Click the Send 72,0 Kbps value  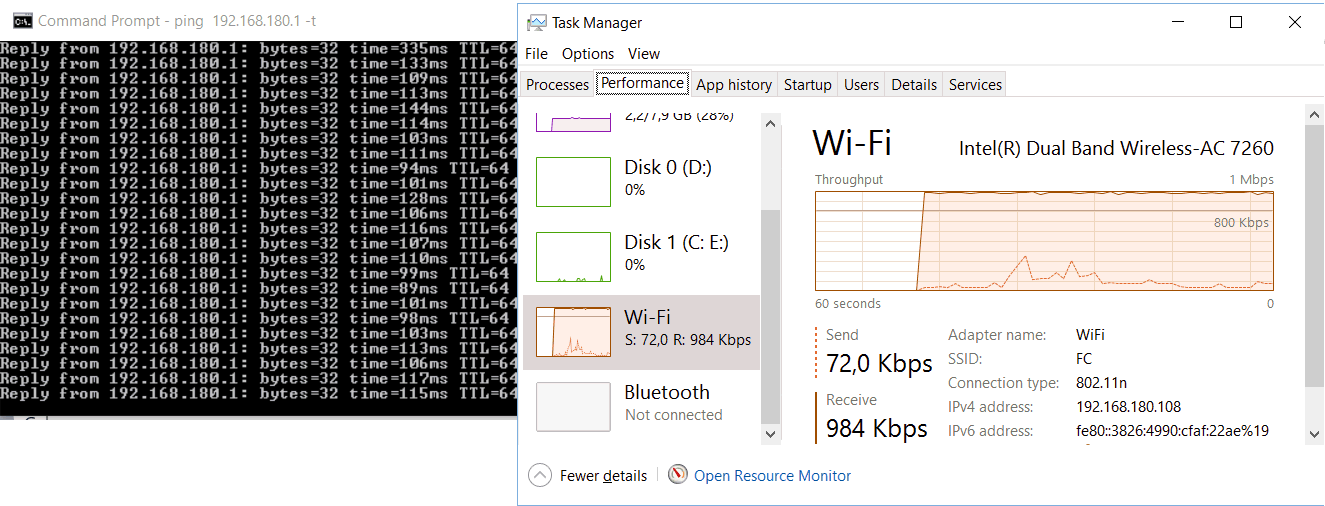880,362
